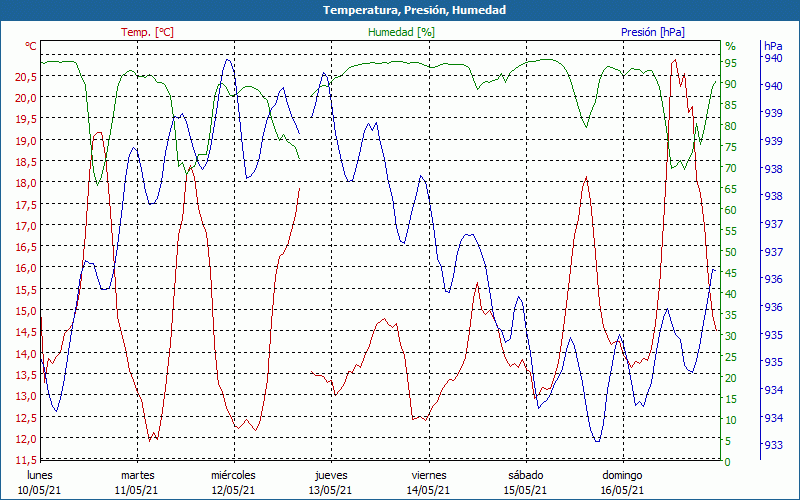
Task: Click the '17,5' temperature axis value
Action: click(26, 205)
